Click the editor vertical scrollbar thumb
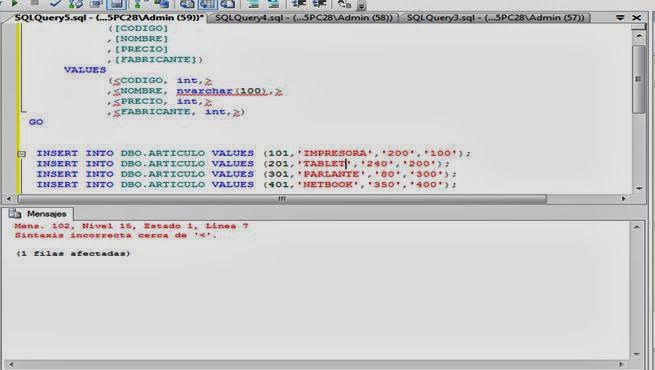 (x=639, y=79)
